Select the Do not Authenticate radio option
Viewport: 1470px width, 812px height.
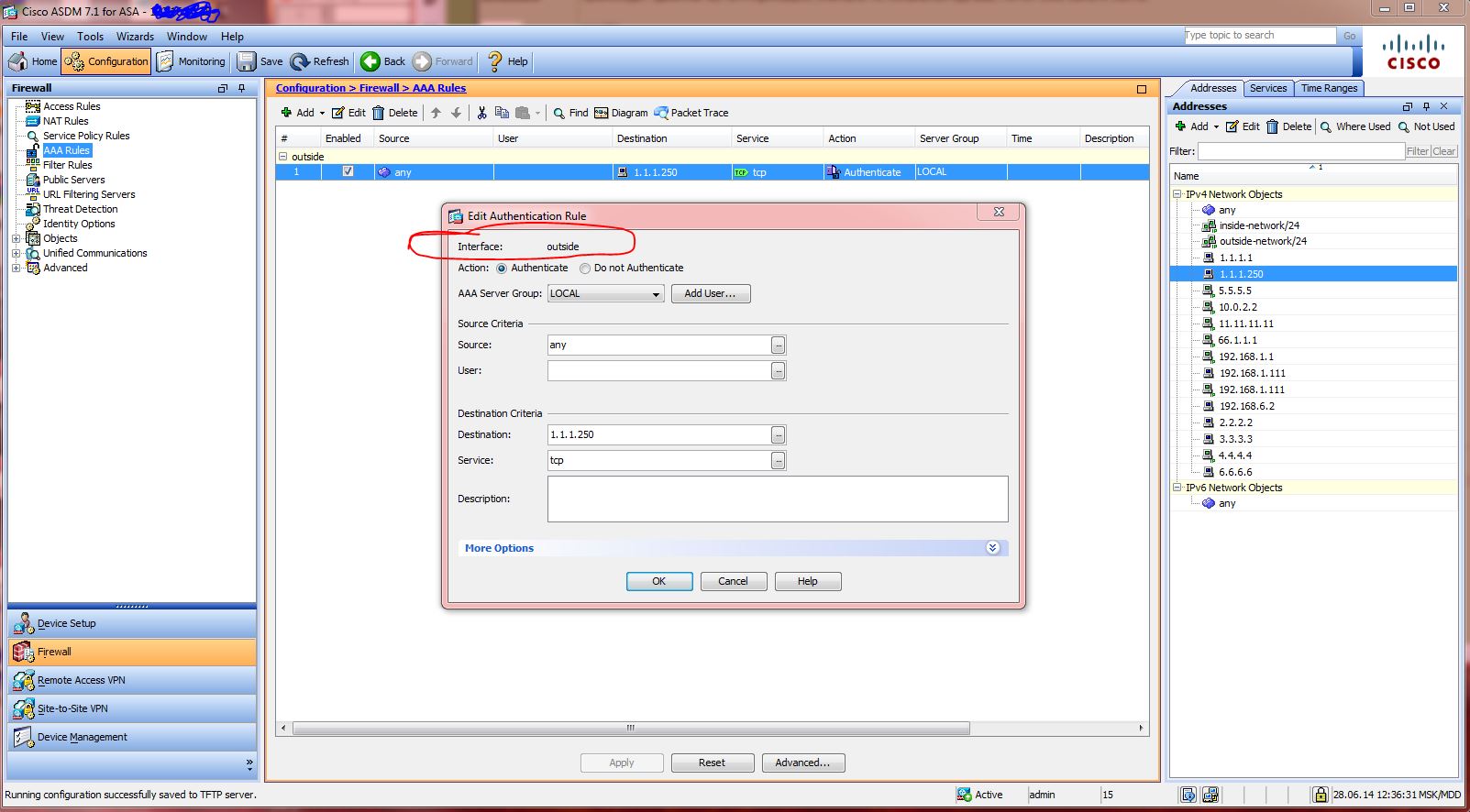(x=585, y=269)
